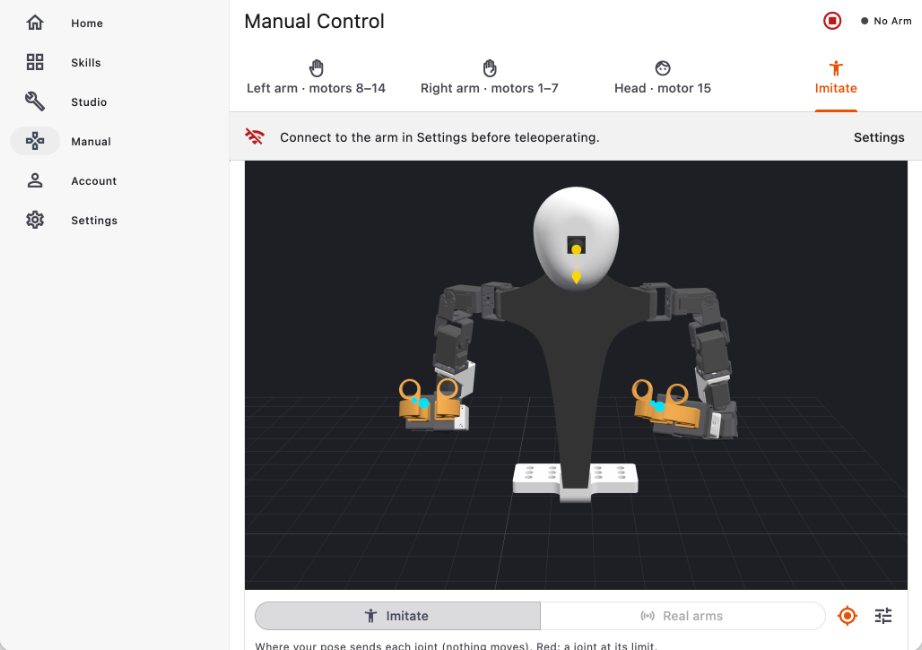Click the Studio wrench icon
Viewport: 922px width, 650px height.
(x=35, y=101)
